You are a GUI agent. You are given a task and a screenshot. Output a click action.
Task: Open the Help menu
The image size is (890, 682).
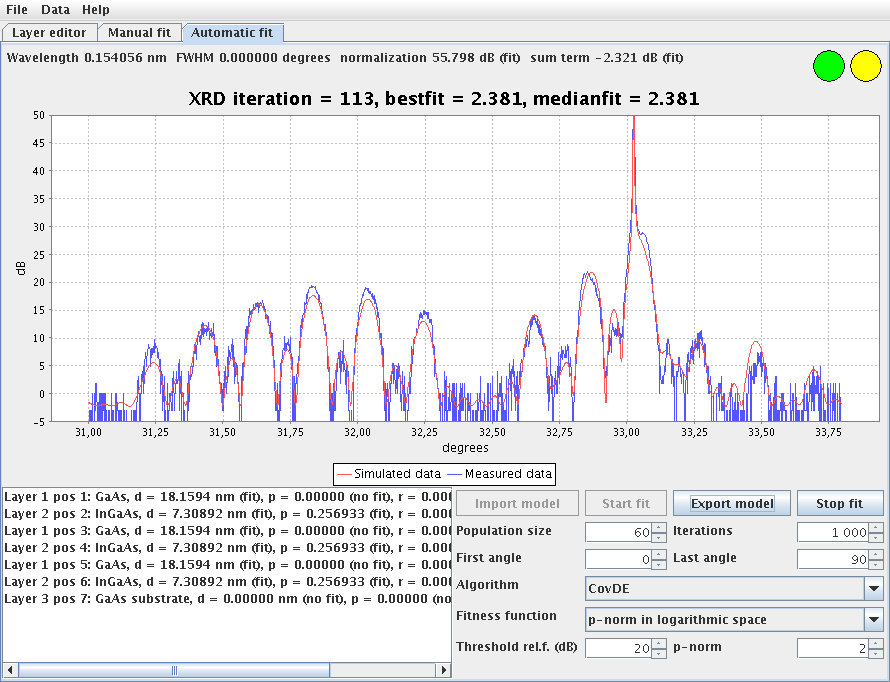tap(96, 9)
